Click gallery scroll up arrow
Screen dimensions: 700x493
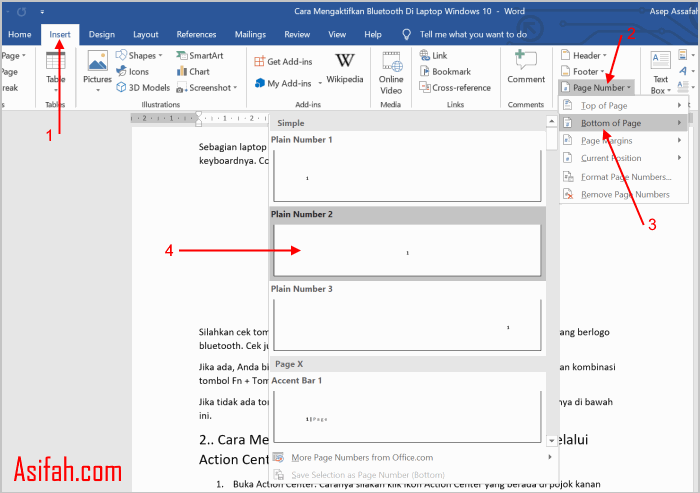coord(552,121)
